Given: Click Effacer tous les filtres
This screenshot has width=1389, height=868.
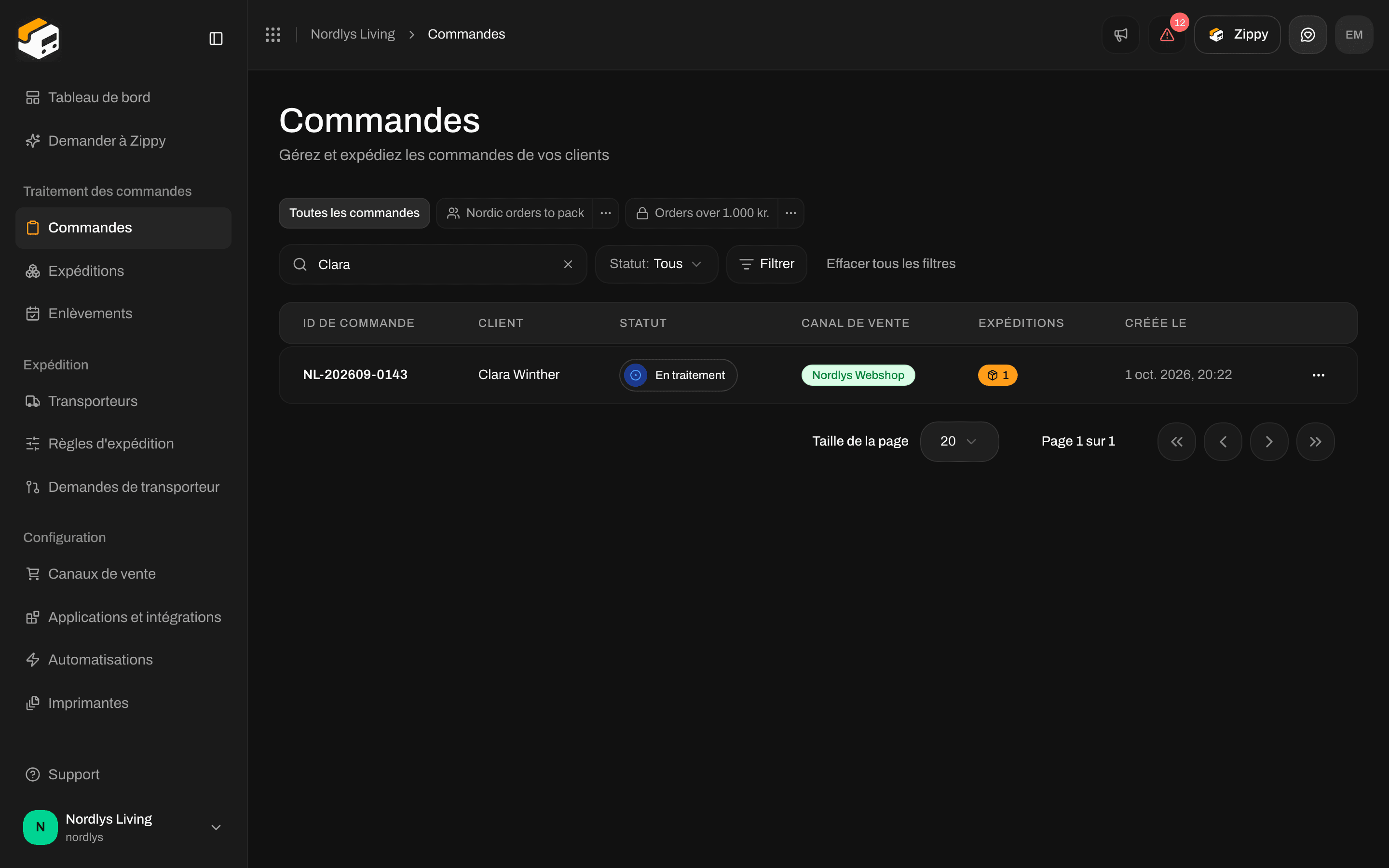Looking at the screenshot, I should click(x=891, y=264).
